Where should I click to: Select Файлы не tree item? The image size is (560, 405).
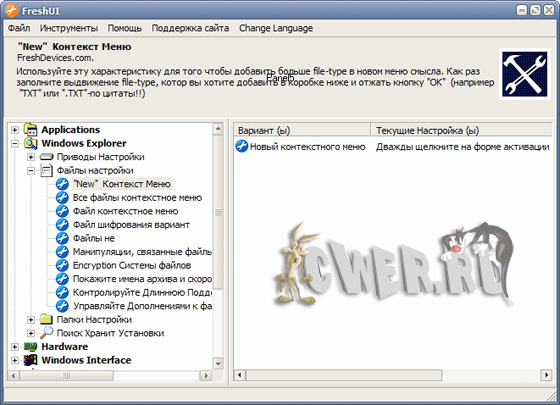[94, 238]
